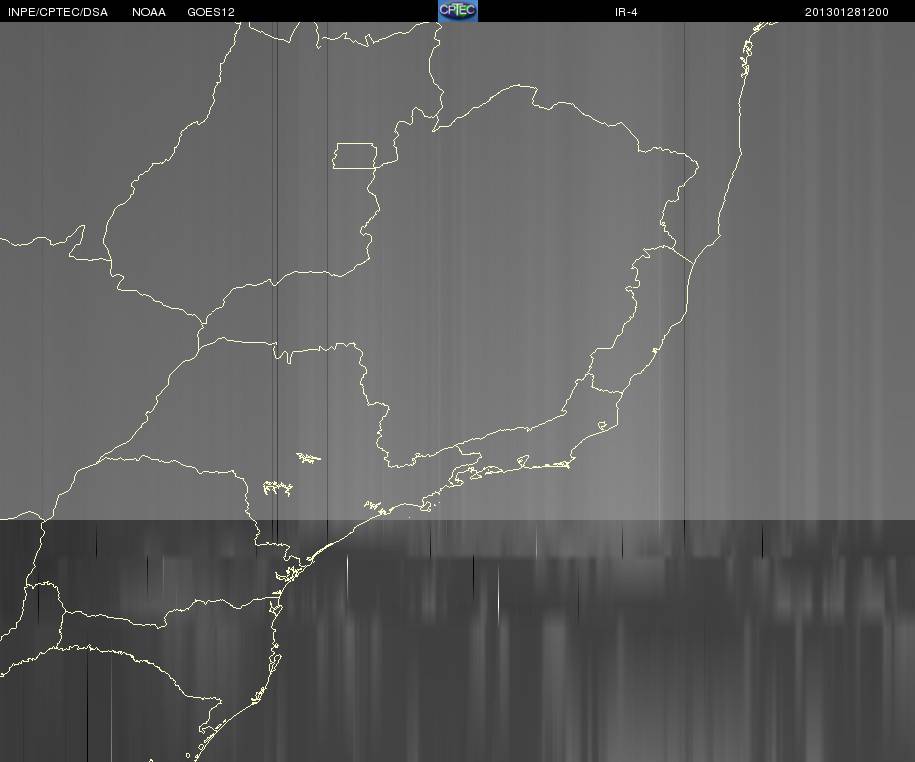Click the INPE/CPTEC/DSA header label
The image size is (915, 762).
(x=58, y=12)
